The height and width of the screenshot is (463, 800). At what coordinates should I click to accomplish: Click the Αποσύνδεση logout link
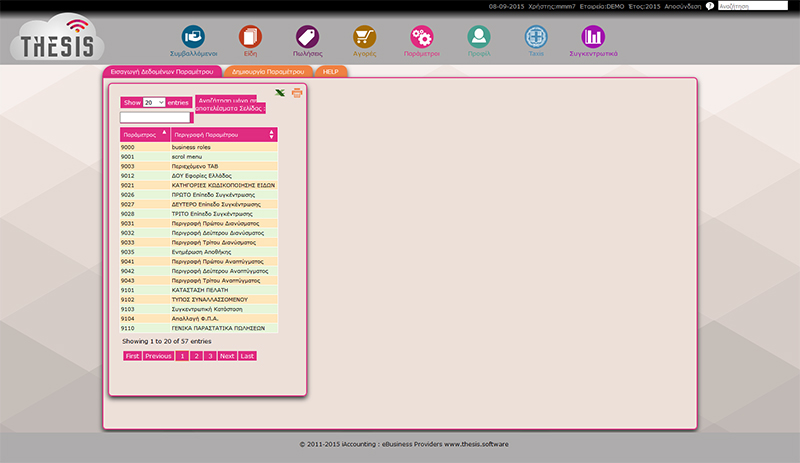[x=682, y=6]
